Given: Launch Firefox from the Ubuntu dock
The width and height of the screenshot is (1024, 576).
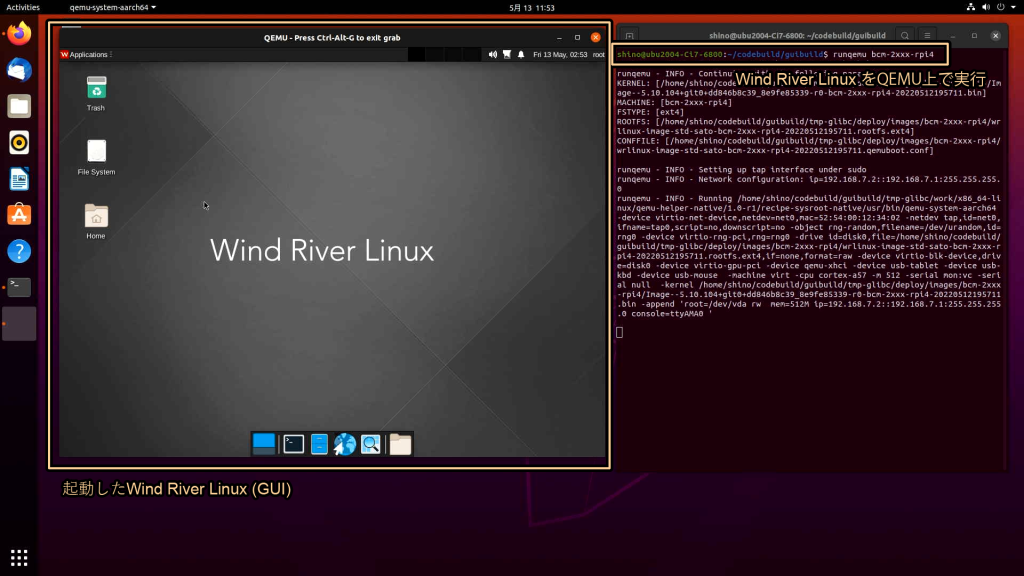Looking at the screenshot, I should 19,34.
